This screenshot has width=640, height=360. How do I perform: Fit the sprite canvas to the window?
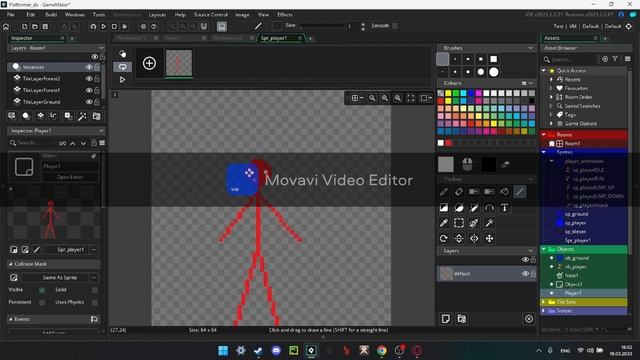(411, 98)
